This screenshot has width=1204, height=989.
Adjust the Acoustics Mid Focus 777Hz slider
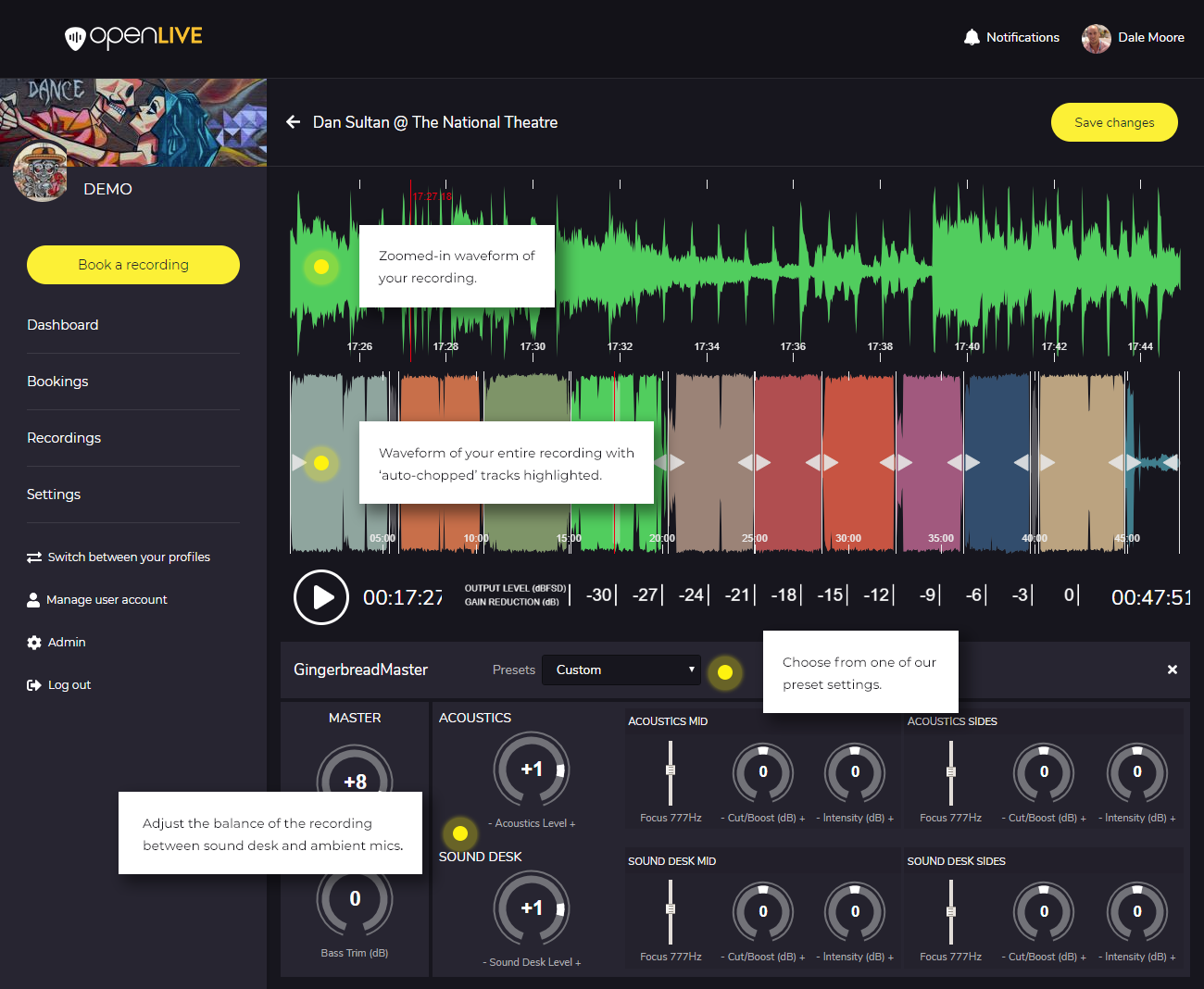point(671,770)
